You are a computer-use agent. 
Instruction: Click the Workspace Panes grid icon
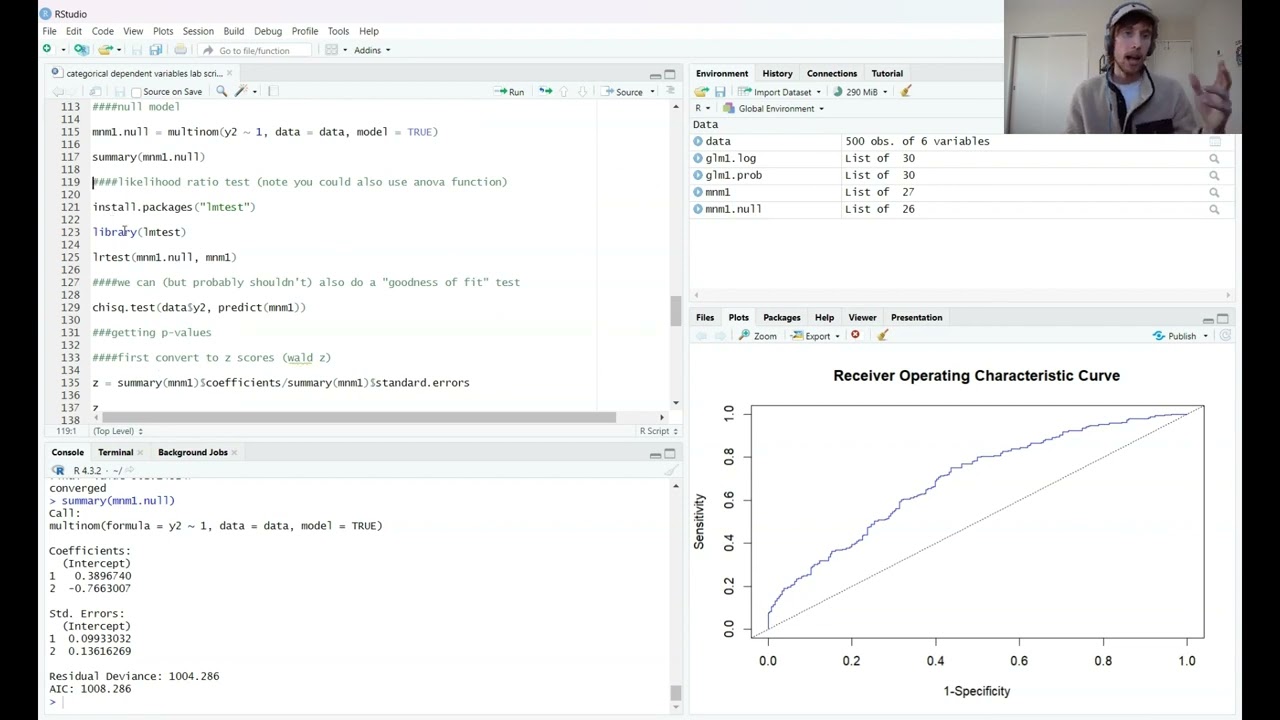coord(331,50)
